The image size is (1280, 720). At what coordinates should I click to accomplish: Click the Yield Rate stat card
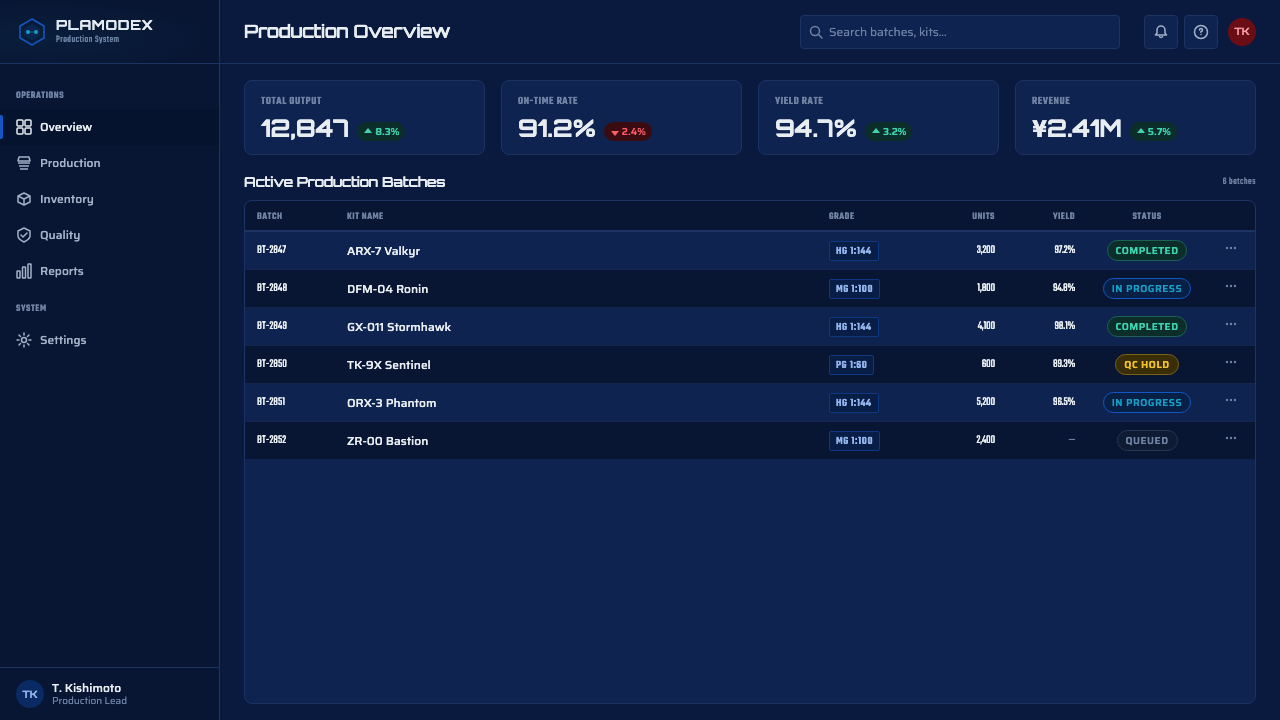[x=878, y=118]
